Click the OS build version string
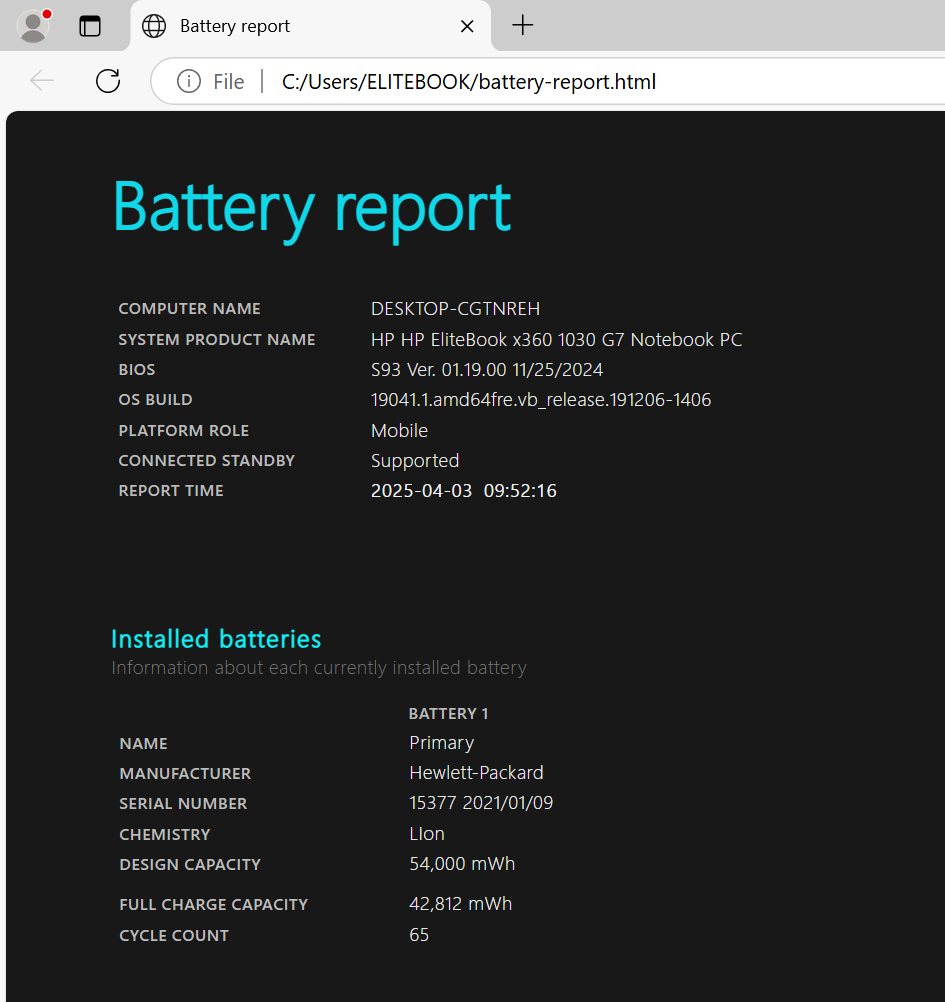This screenshot has width=945, height=1002. coord(540,400)
